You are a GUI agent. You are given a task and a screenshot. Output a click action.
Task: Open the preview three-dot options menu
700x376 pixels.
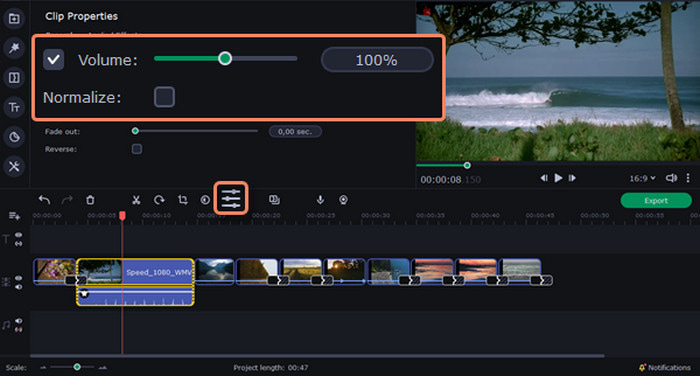tap(688, 178)
